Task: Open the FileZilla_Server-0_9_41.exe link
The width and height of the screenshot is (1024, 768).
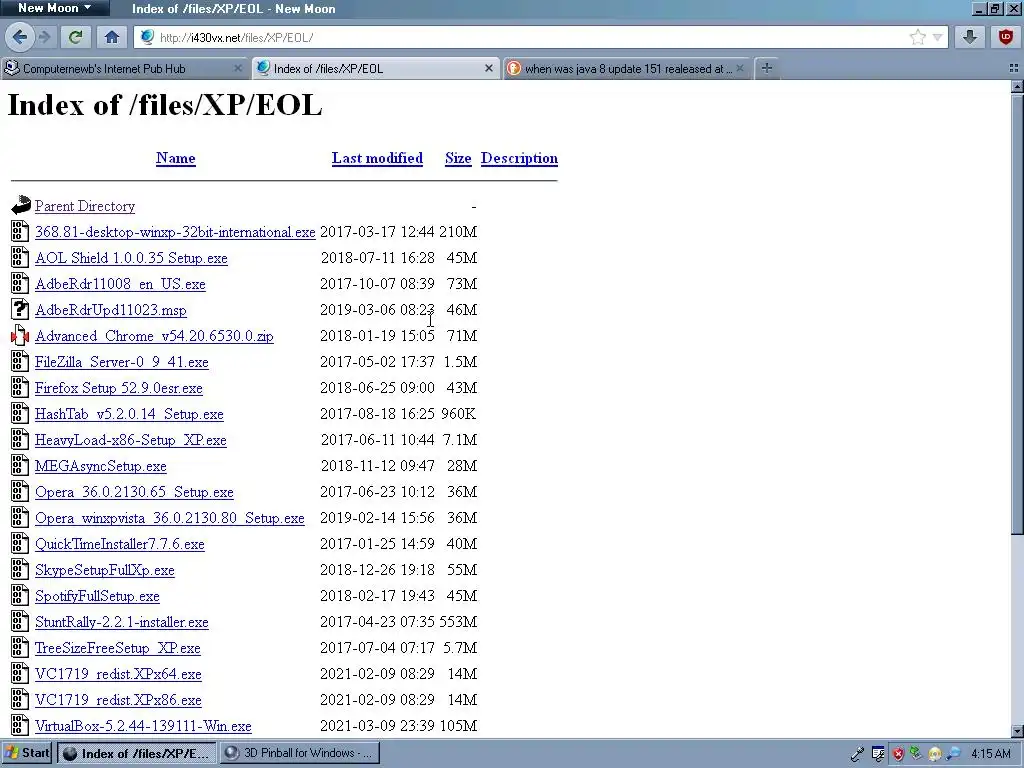Action: pyautogui.click(x=121, y=362)
